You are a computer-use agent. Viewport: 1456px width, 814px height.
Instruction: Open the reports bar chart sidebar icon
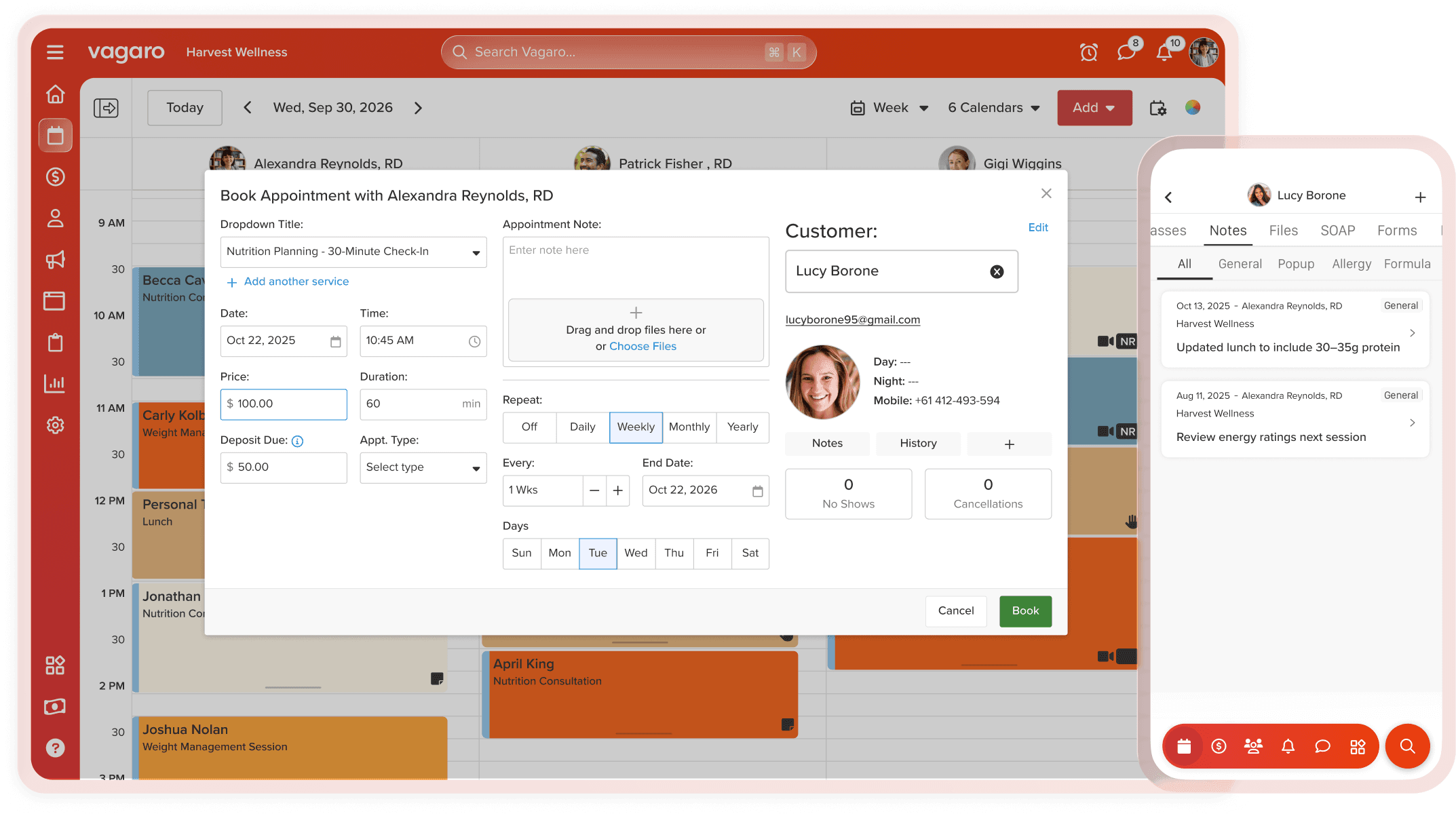(x=55, y=383)
